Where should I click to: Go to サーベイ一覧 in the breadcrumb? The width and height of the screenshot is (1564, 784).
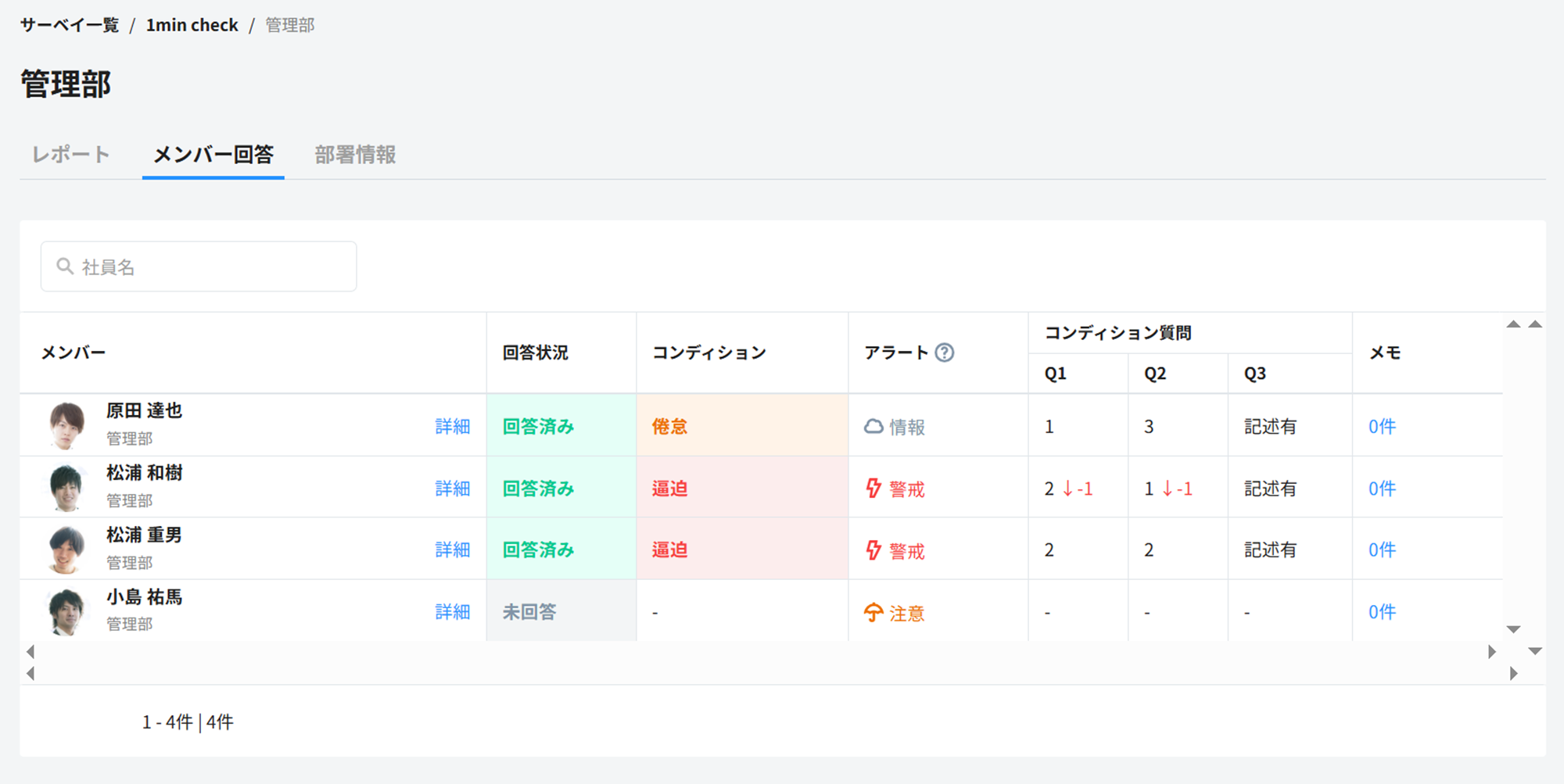tap(70, 25)
